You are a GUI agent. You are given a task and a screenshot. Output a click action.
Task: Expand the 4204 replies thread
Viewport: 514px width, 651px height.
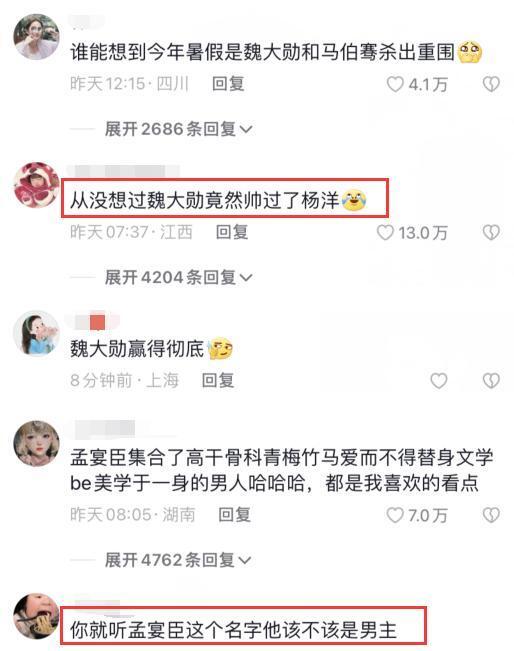(179, 277)
